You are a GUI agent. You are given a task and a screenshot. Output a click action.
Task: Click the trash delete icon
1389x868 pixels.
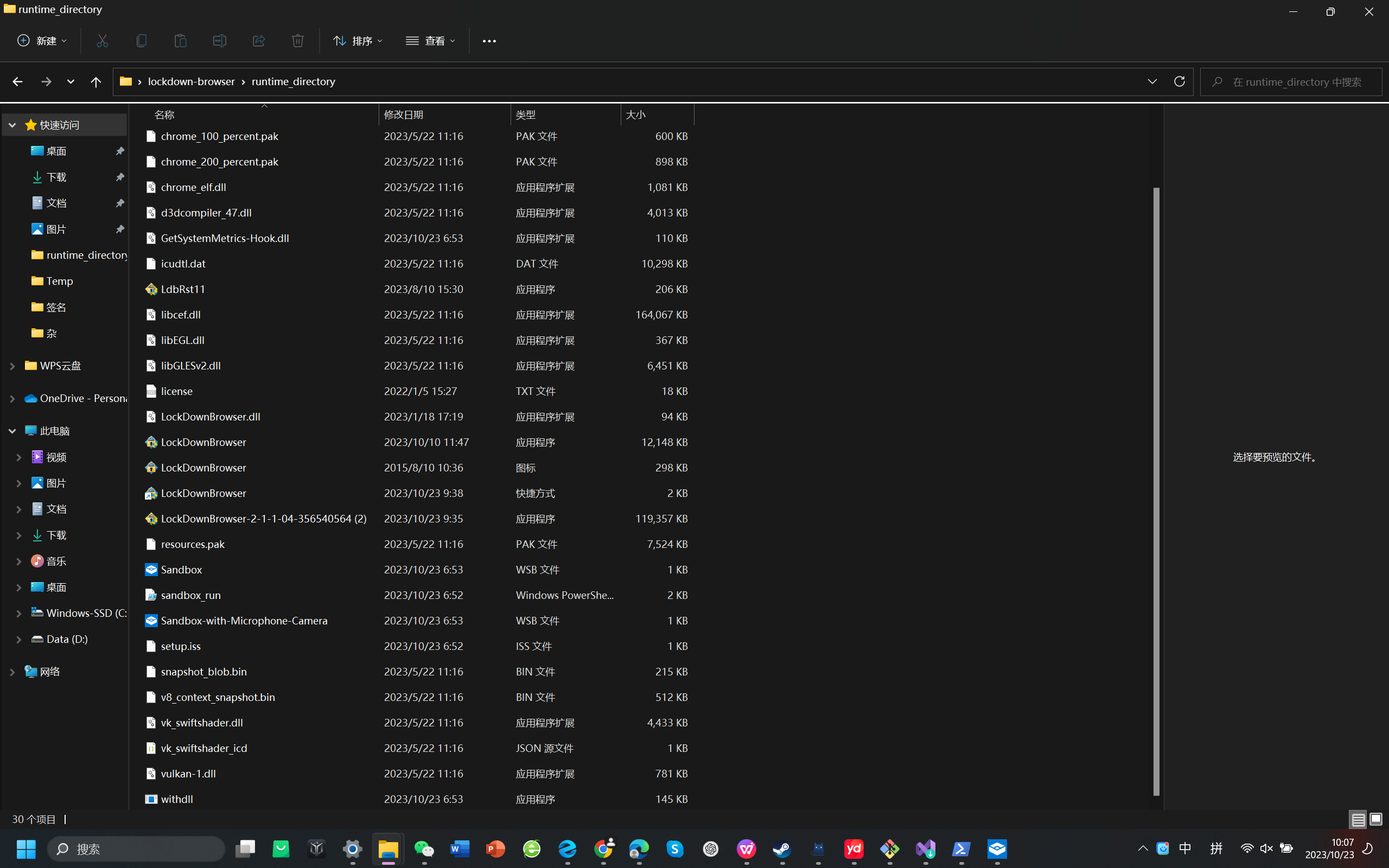[x=297, y=40]
